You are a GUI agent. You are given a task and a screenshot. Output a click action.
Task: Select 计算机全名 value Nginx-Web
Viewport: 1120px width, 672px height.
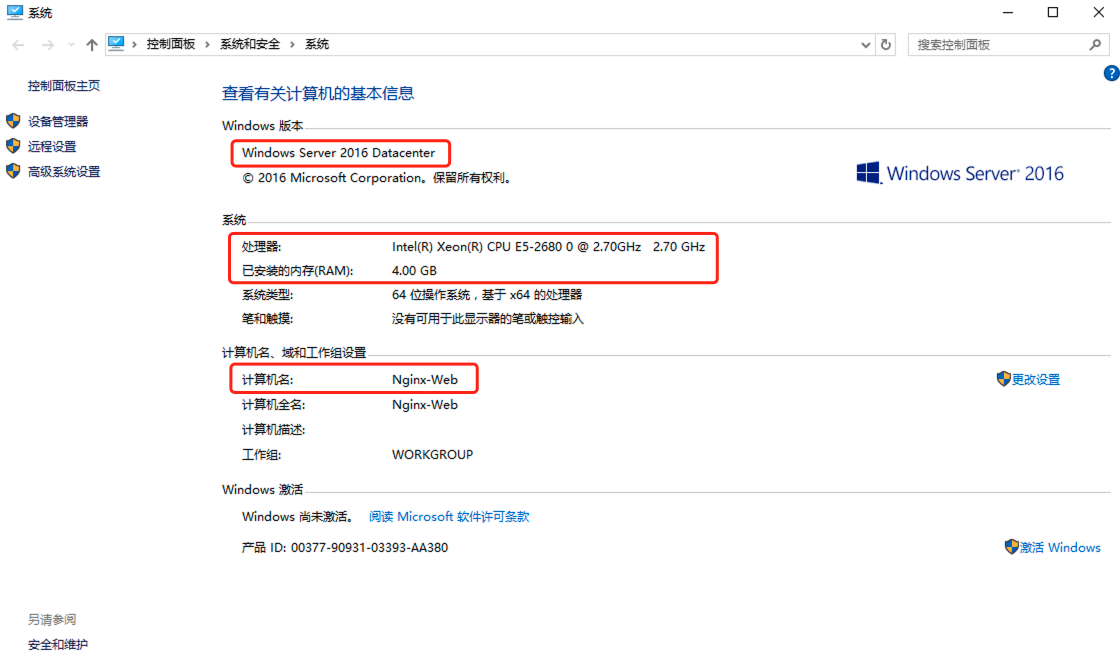tap(424, 404)
